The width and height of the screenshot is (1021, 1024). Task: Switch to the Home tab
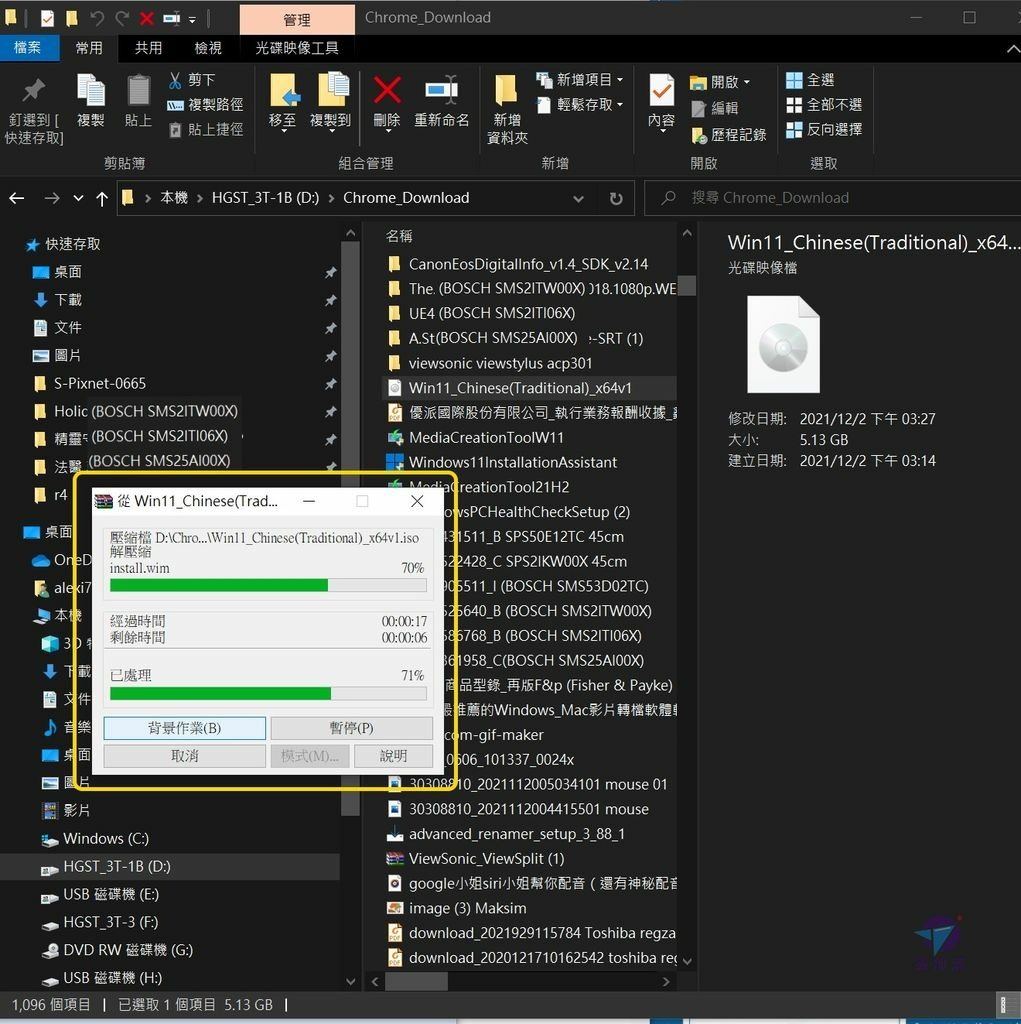click(x=89, y=48)
